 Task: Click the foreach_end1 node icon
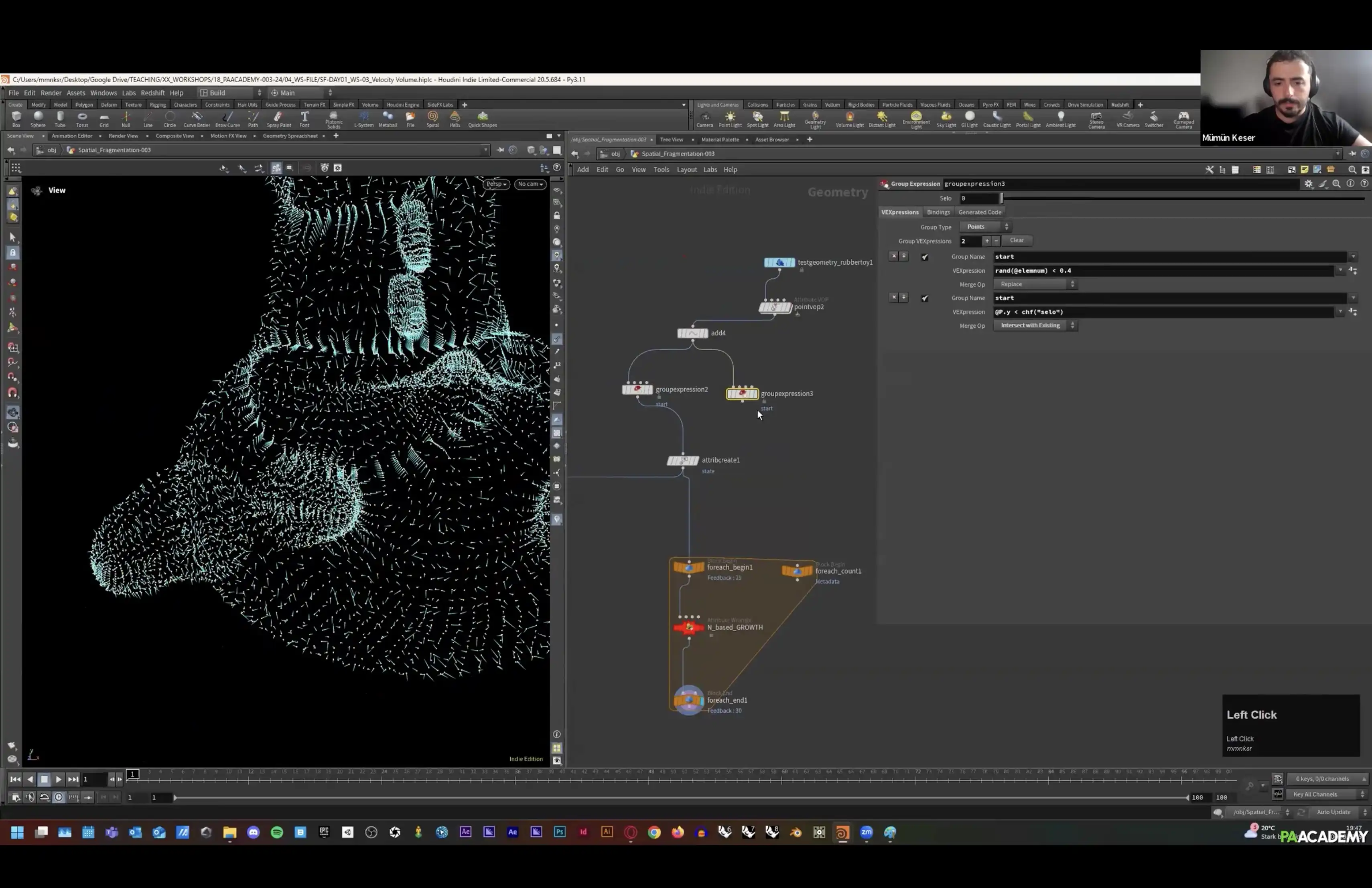pyautogui.click(x=688, y=700)
